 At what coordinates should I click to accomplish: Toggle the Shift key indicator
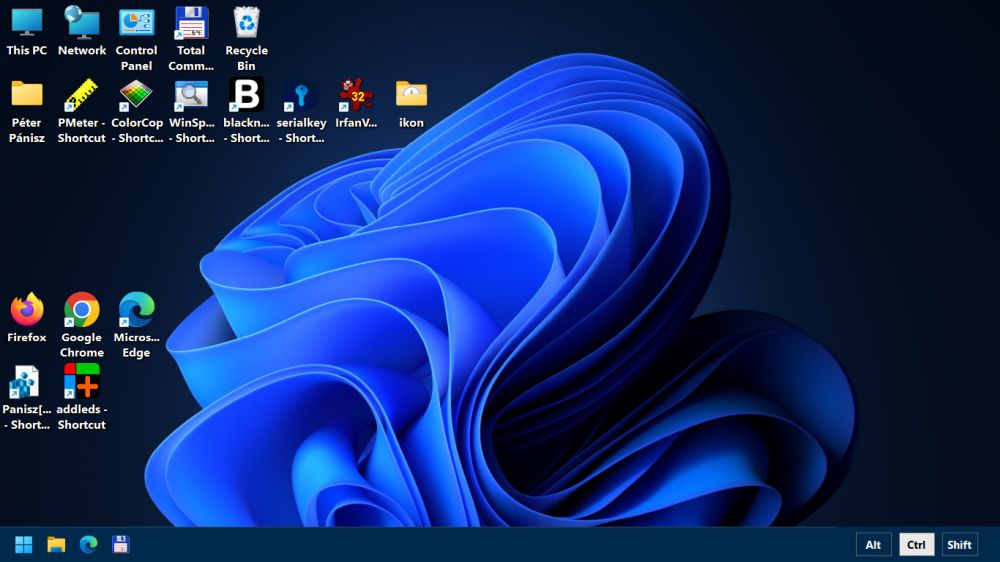coord(959,545)
